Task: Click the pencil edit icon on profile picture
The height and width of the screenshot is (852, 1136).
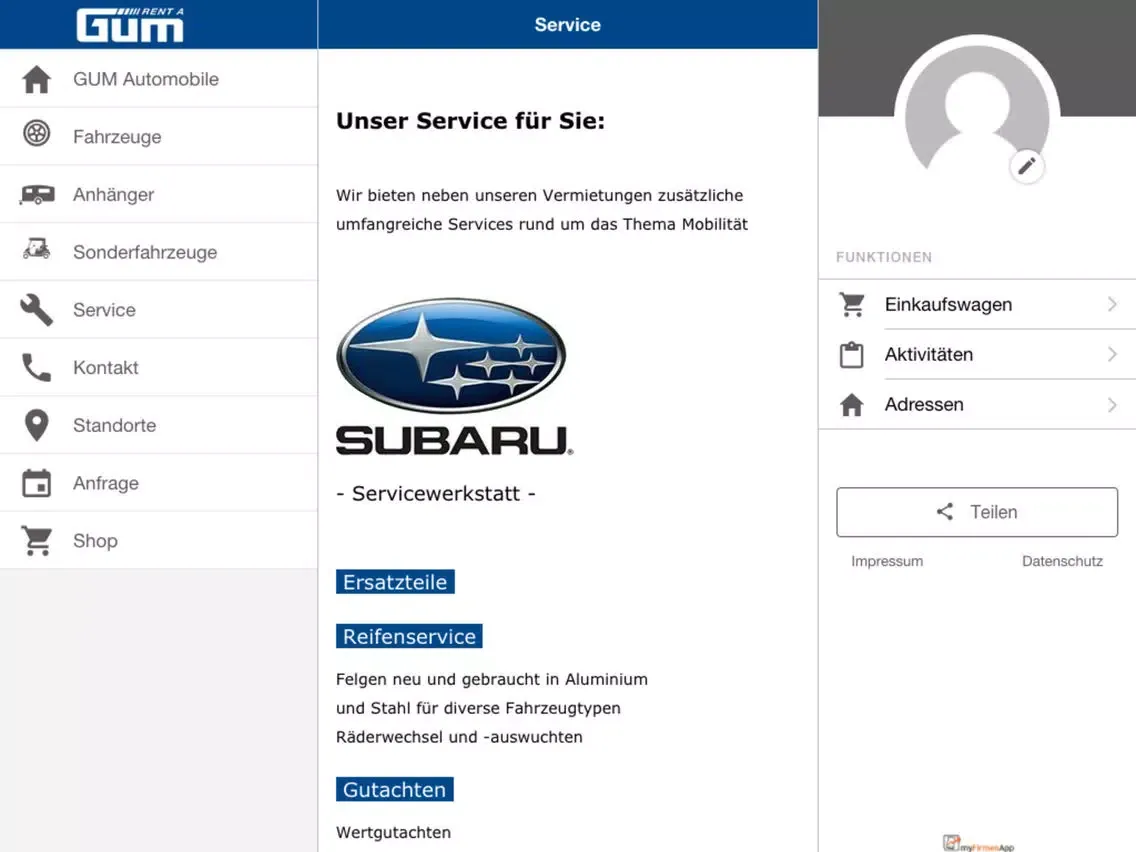Action: pos(1026,167)
